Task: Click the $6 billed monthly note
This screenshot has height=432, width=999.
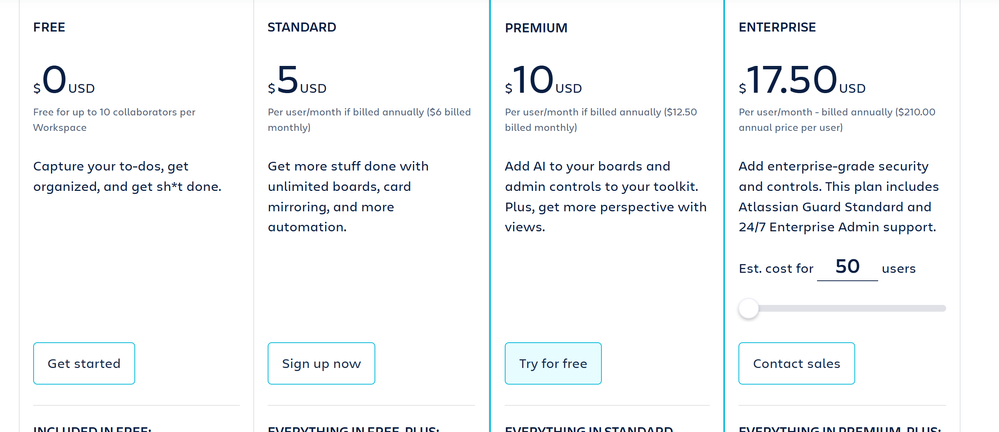Action: coord(370,120)
